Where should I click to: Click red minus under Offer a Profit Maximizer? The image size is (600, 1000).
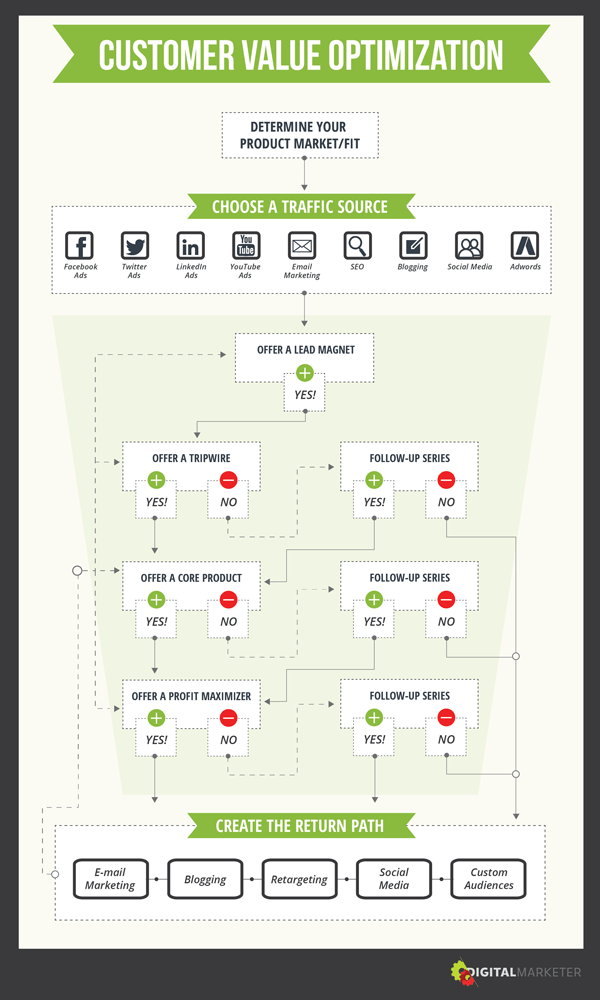coord(228,718)
